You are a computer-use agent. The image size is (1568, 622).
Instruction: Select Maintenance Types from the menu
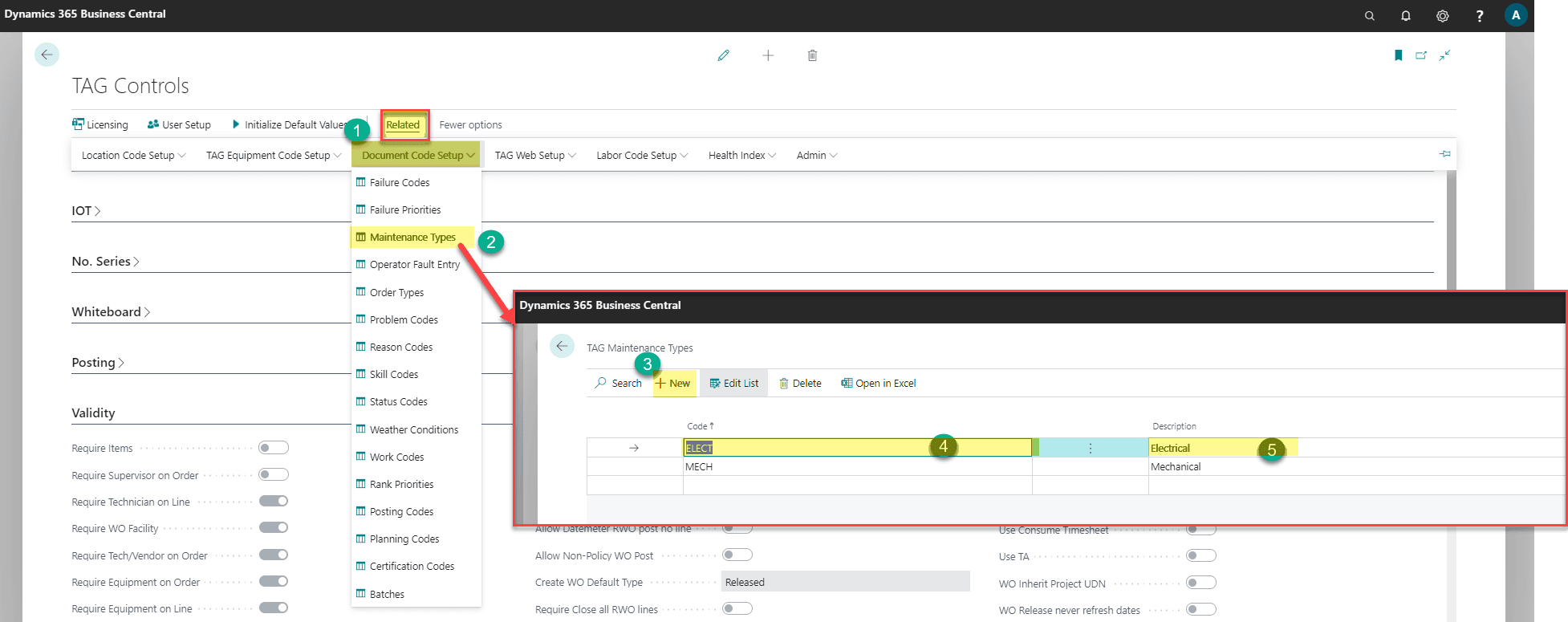(416, 238)
